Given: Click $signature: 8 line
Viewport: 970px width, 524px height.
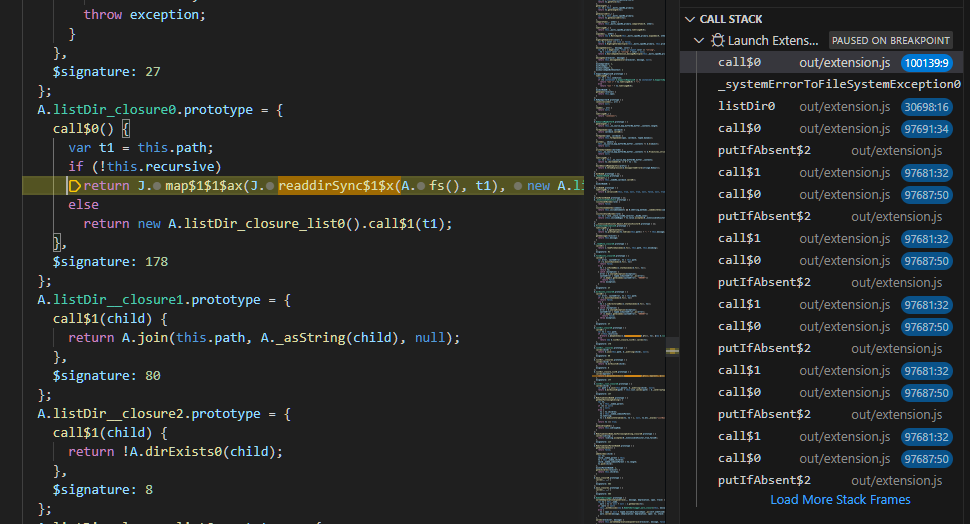Looking at the screenshot, I should pos(103,489).
